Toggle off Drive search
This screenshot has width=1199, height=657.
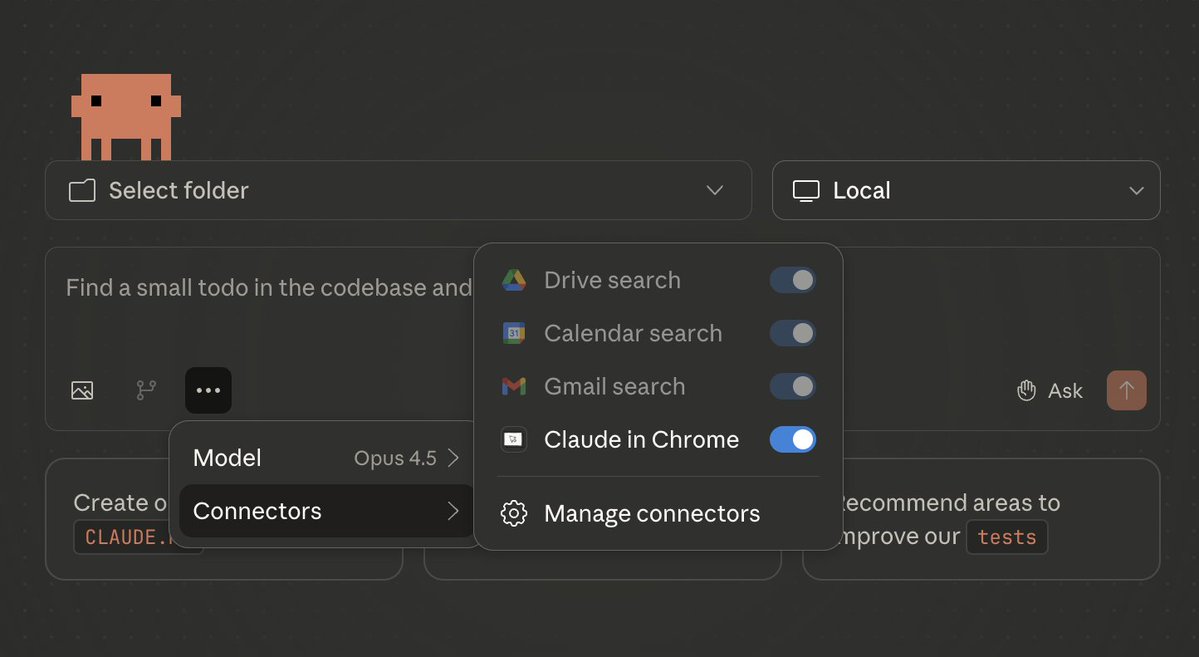792,280
